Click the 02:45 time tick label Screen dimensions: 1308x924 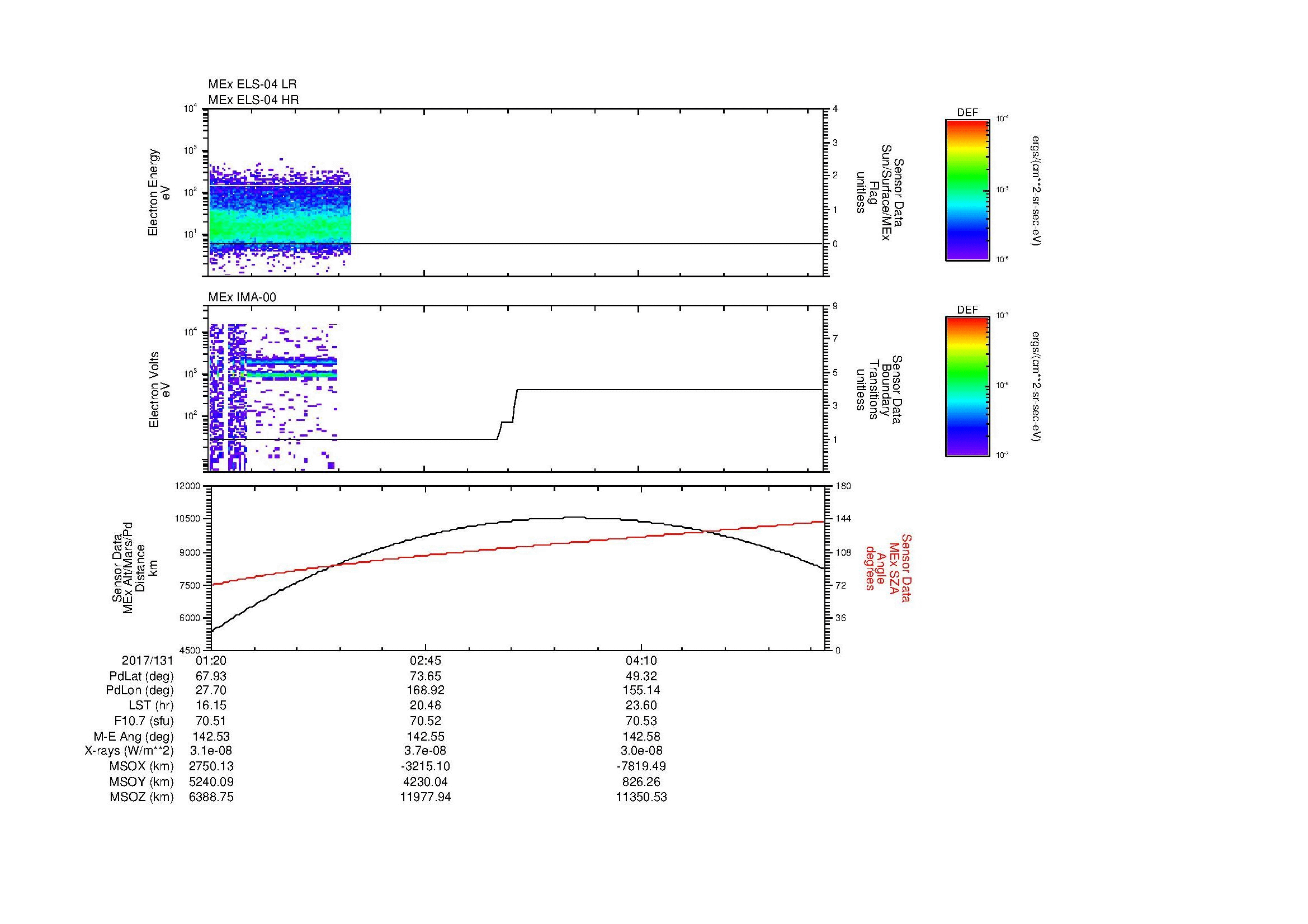tap(426, 660)
